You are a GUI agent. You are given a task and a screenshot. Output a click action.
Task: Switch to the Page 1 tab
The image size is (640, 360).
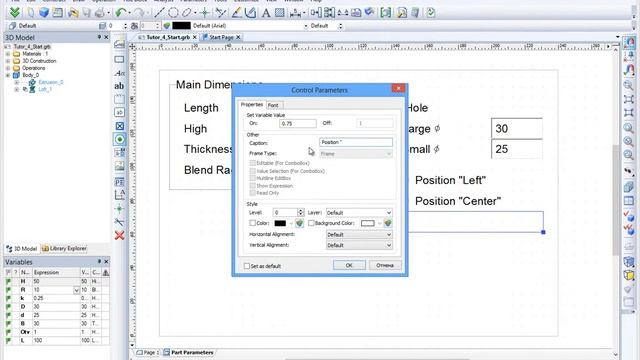[148, 352]
